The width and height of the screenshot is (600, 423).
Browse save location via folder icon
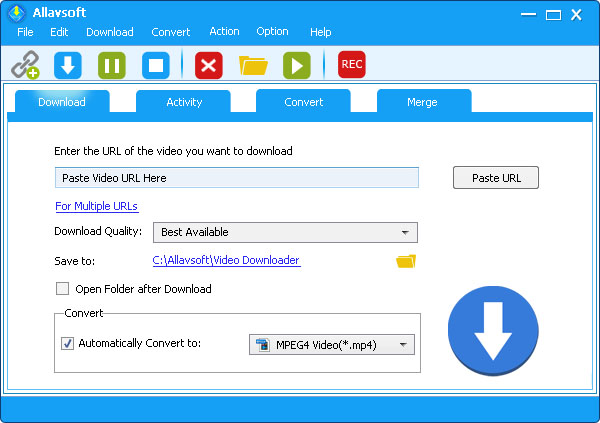tap(405, 261)
